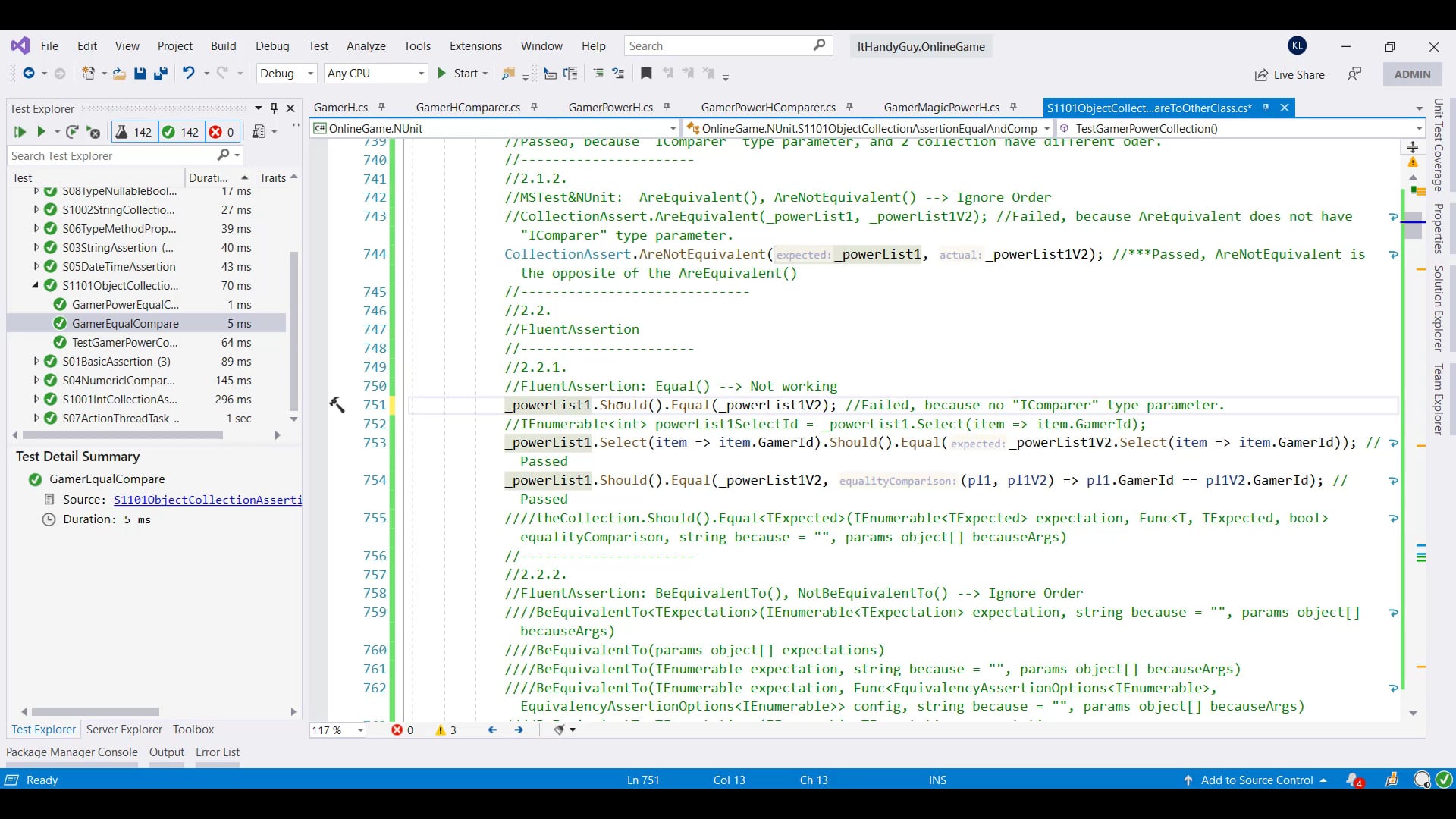Open Live Share from the toolbar
This screenshot has width=1456, height=819.
tap(1290, 75)
